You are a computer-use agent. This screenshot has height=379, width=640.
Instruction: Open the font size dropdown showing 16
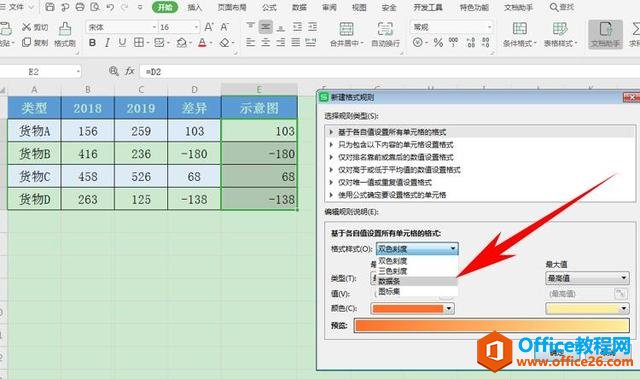point(196,27)
